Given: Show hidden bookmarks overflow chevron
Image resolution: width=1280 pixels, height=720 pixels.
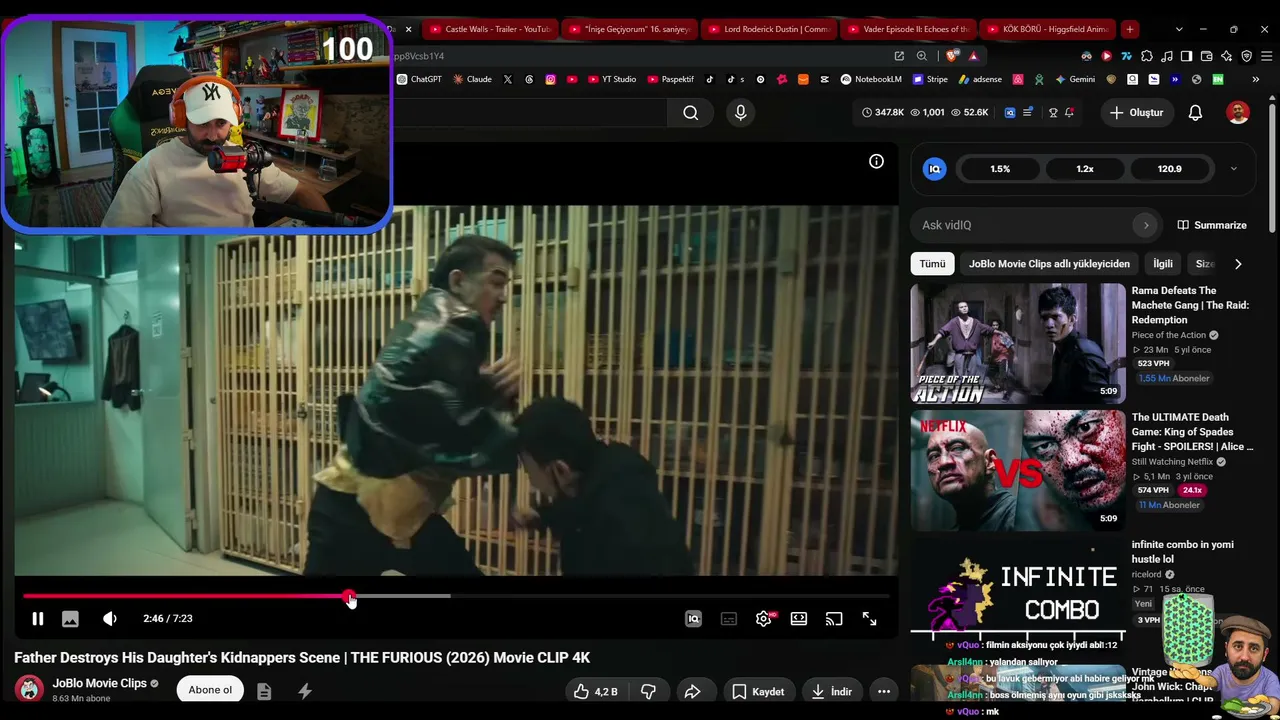Looking at the screenshot, I should pyautogui.click(x=1255, y=79).
